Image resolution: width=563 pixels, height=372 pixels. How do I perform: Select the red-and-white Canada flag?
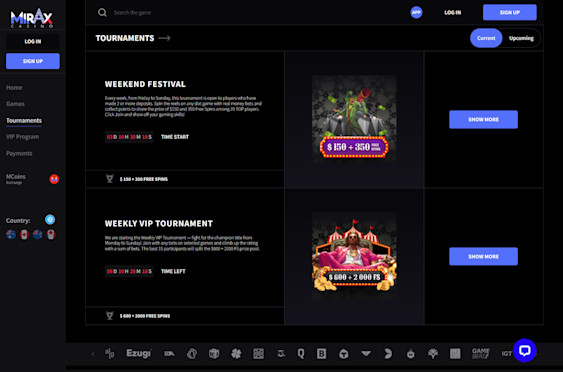point(24,234)
